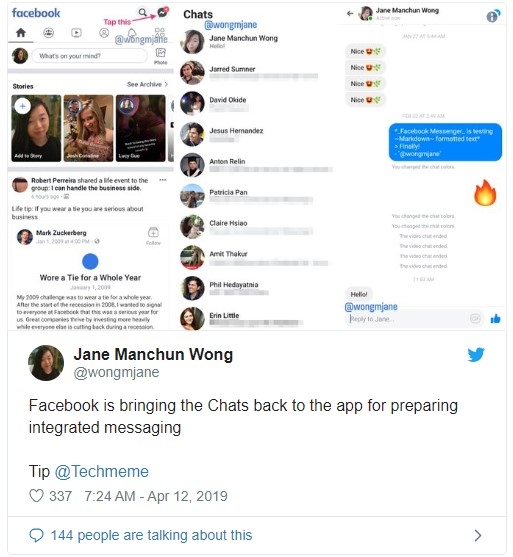Image resolution: width=513 pixels, height=557 pixels.
Task: Open the Watch video tab icon
Action: click(76, 33)
